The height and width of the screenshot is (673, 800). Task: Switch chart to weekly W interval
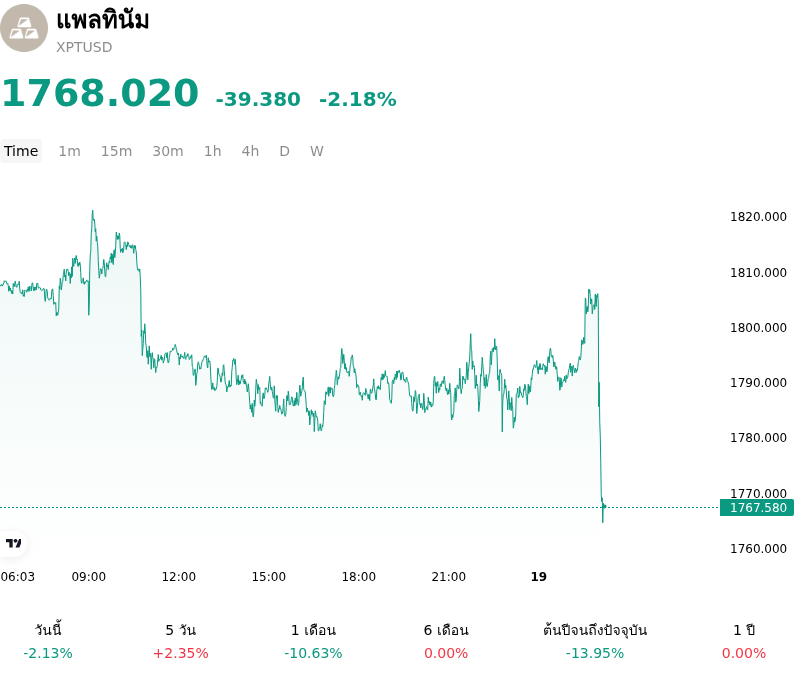[317, 151]
